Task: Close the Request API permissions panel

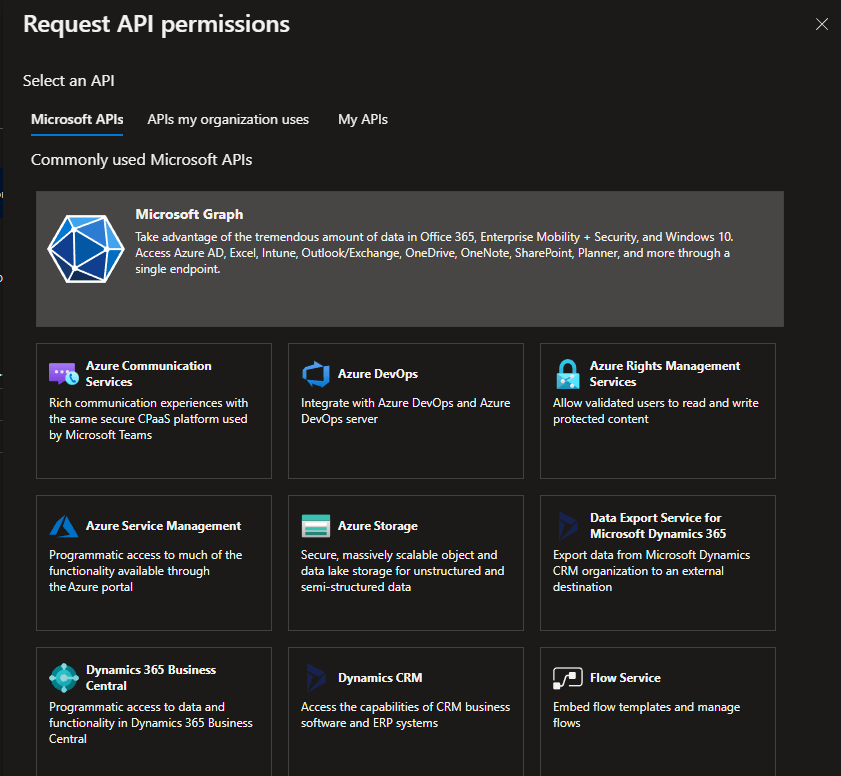Action: coord(822,24)
